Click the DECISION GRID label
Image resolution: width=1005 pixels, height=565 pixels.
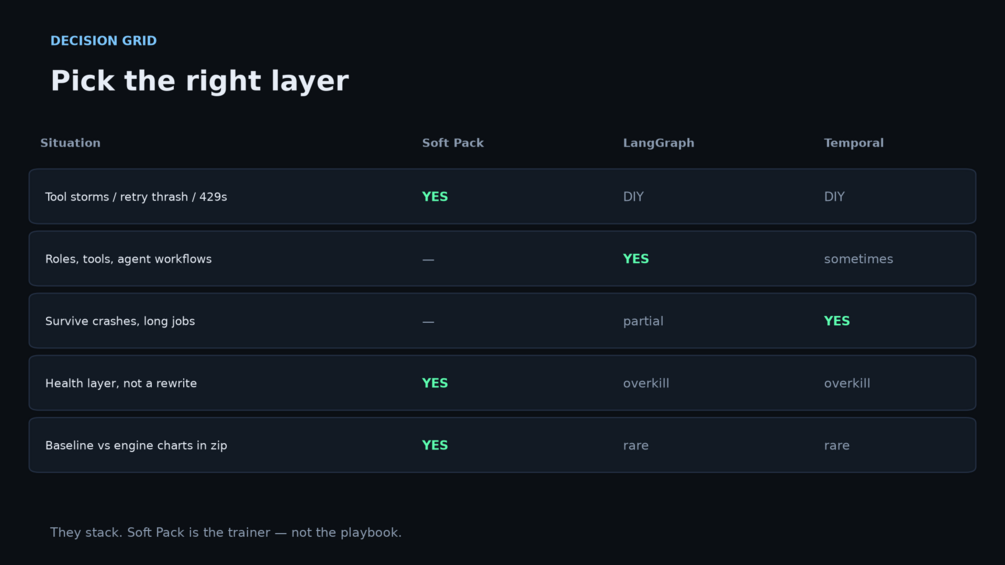(103, 41)
